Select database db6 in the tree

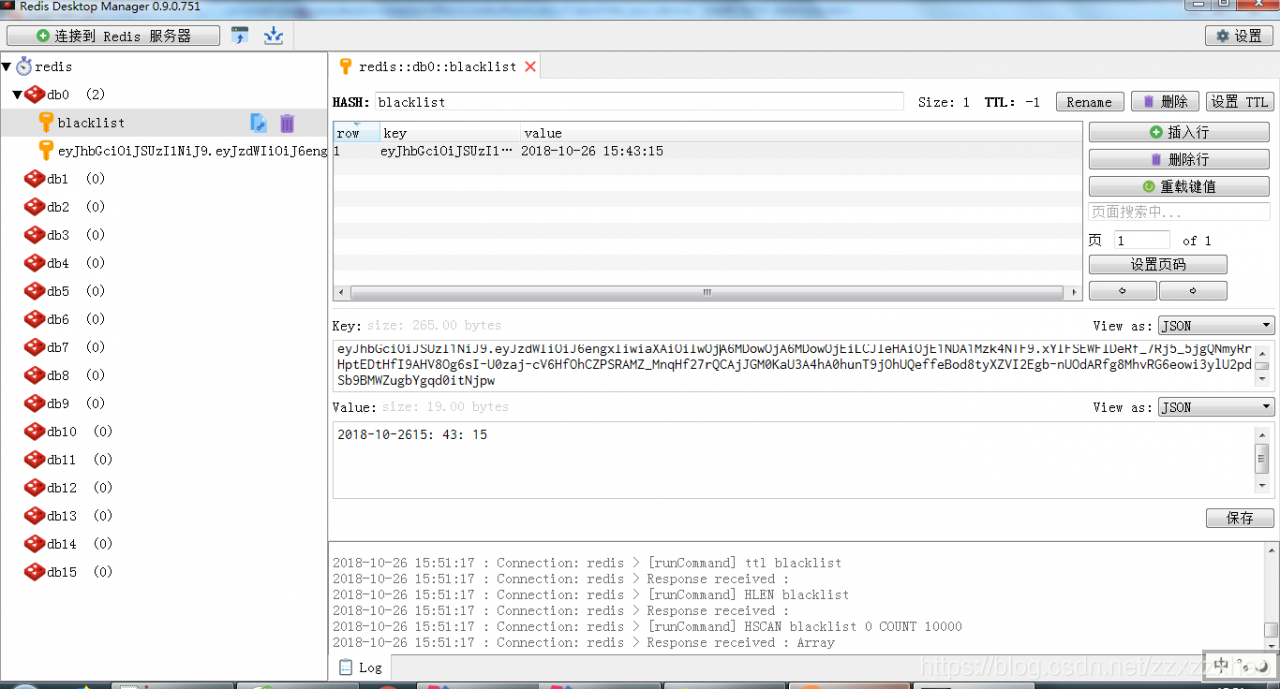click(65, 319)
